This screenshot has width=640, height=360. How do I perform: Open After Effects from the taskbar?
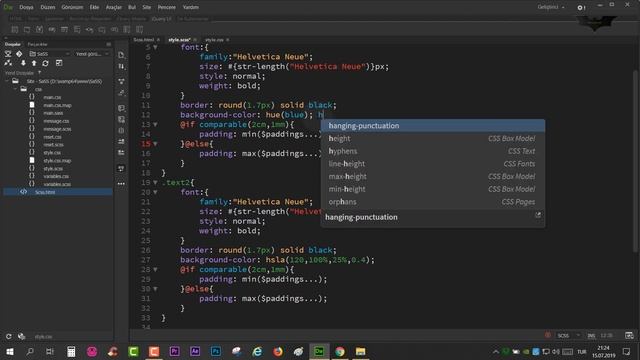195,351
